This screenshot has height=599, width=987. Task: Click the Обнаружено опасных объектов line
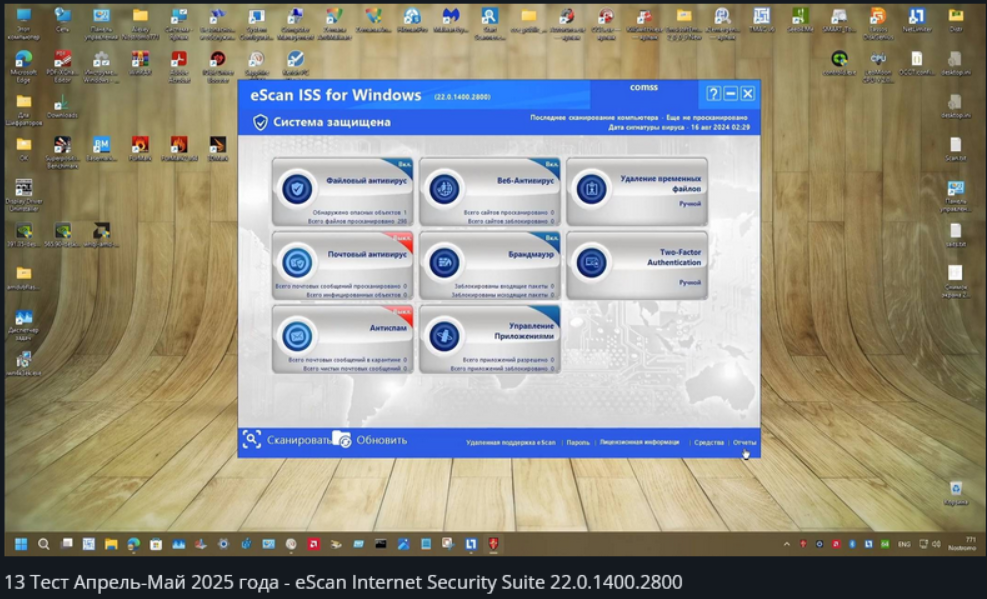pyautogui.click(x=359, y=213)
